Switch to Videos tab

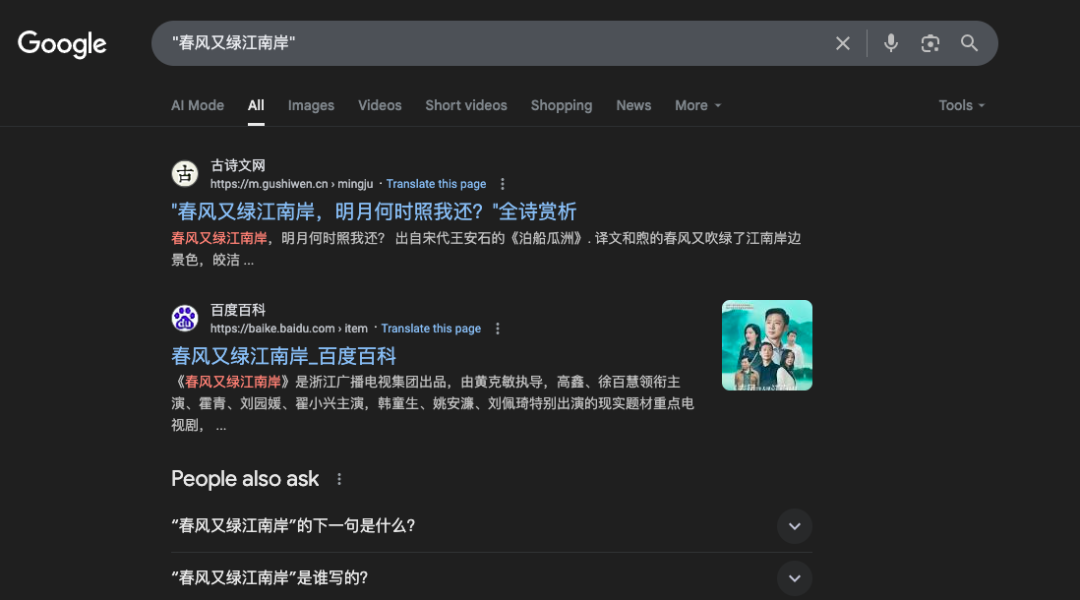coord(380,105)
